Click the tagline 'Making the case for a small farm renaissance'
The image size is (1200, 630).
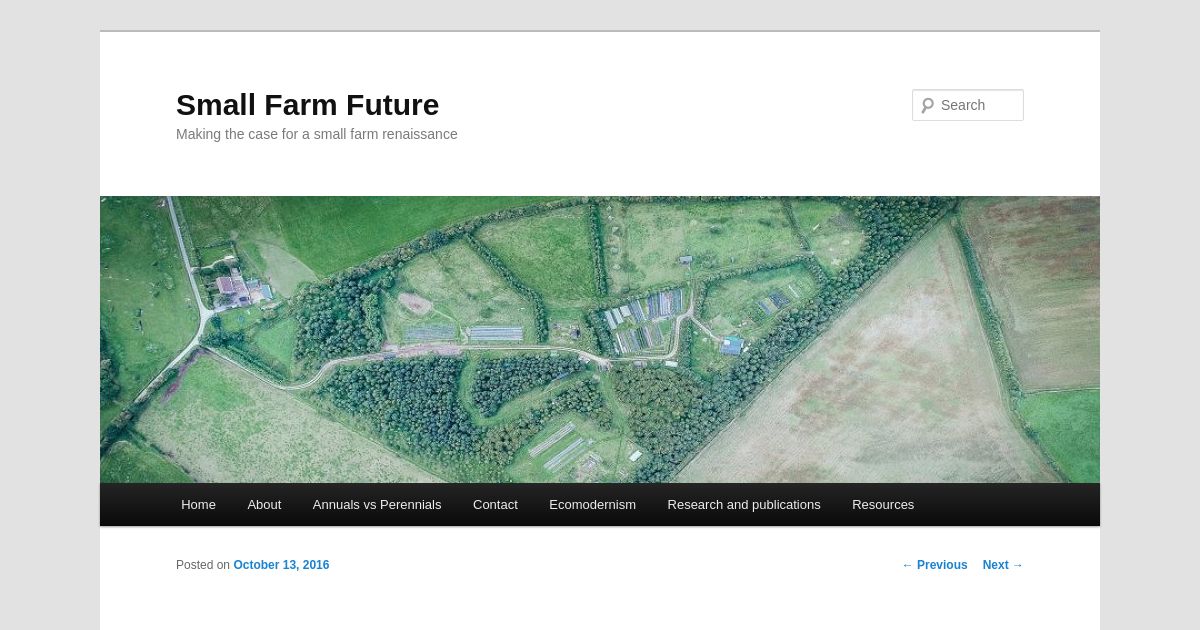(317, 134)
